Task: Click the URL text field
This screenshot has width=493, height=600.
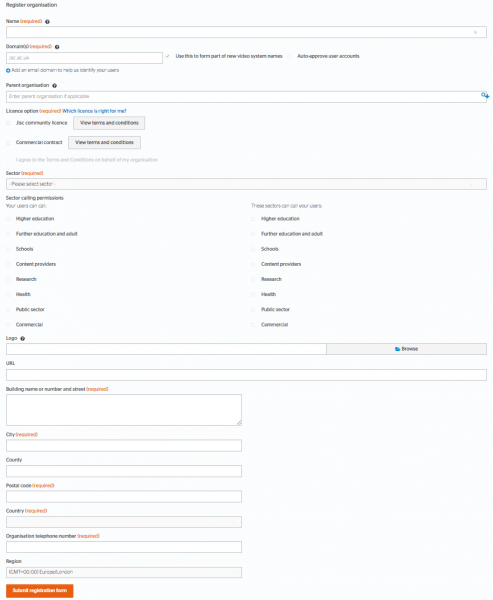Action: [246, 375]
